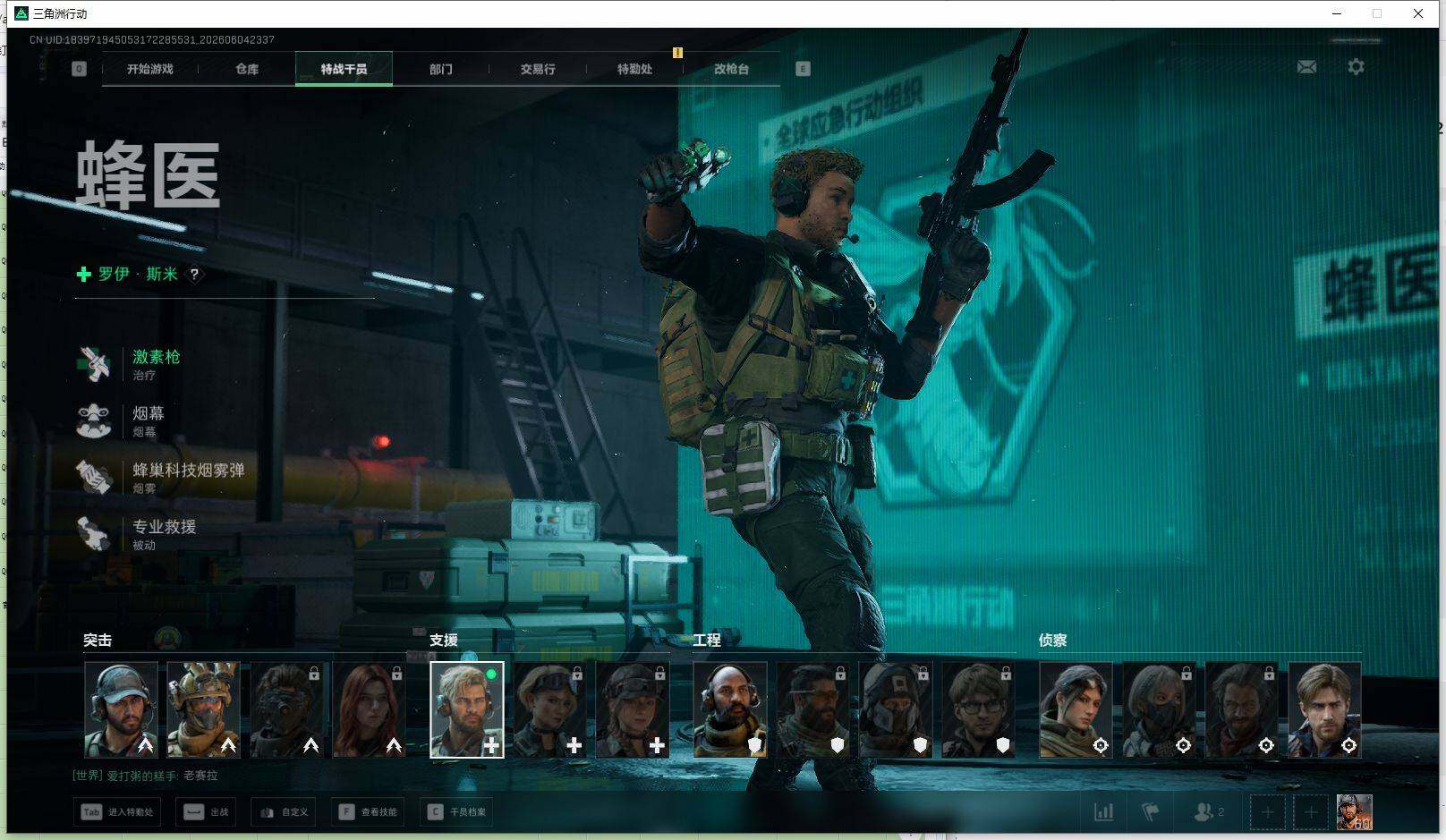
Task: Select first 侦察 operator with ponytail
Action: [1076, 709]
